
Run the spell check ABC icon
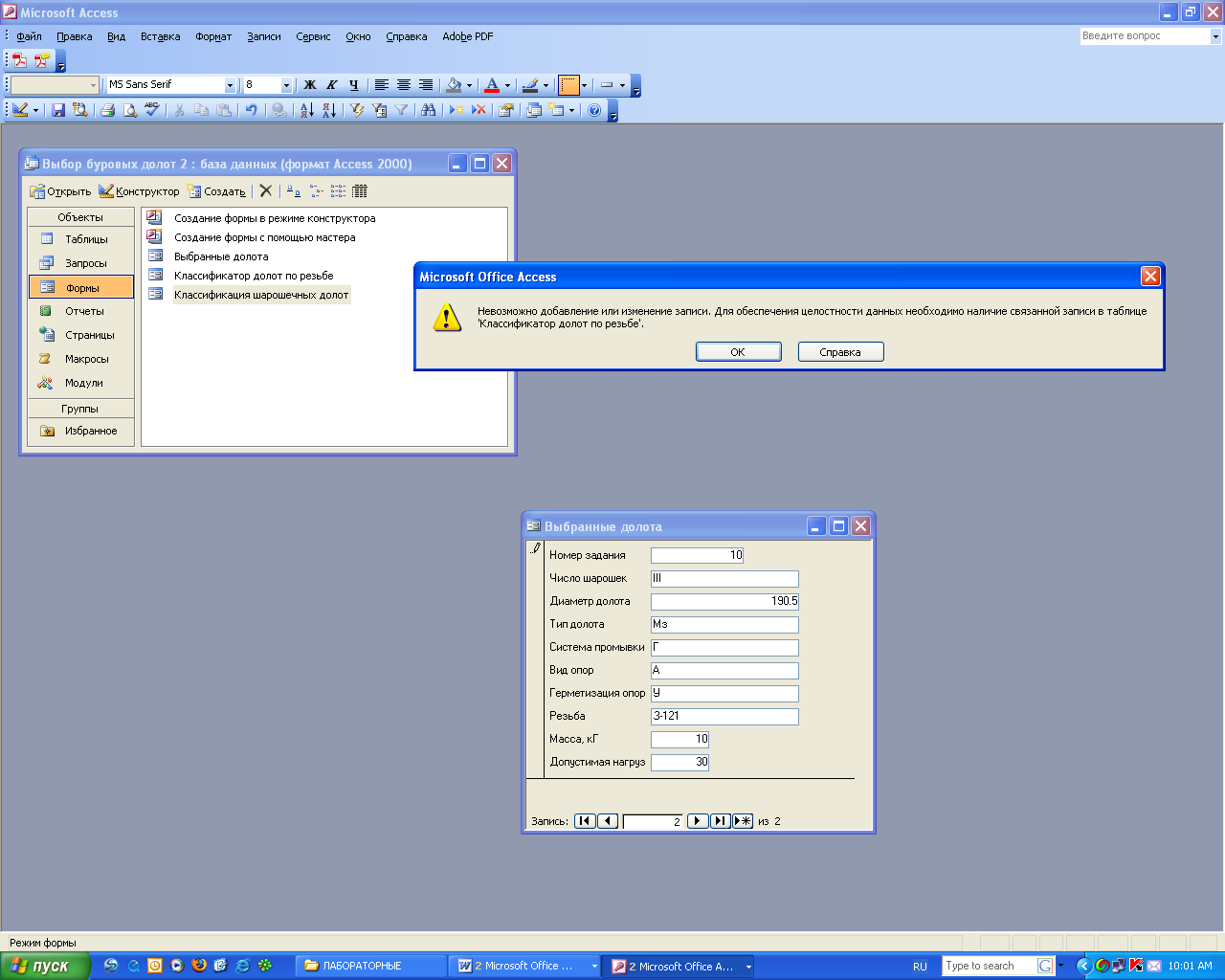pos(152,110)
